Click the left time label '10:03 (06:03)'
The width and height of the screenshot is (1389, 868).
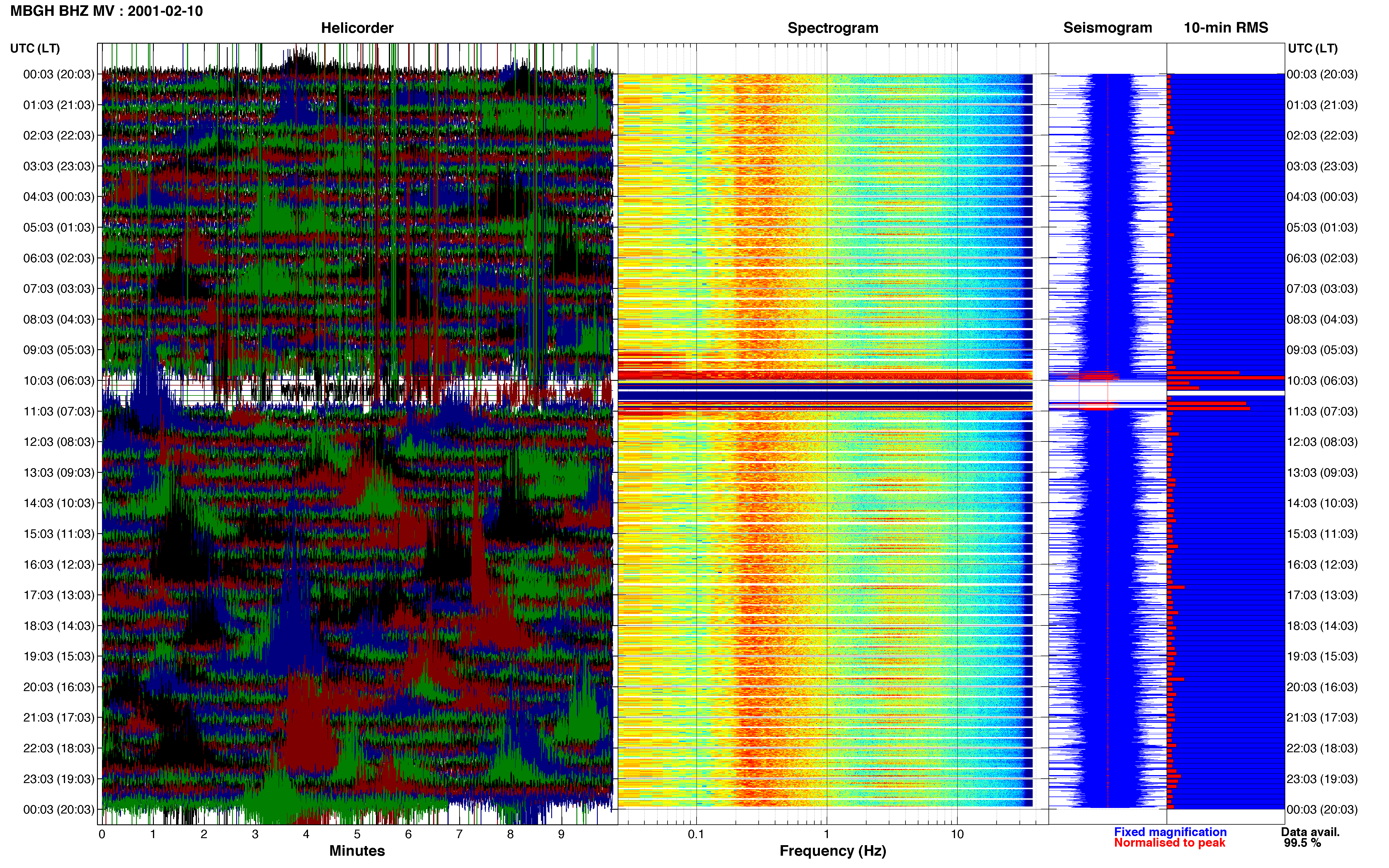[x=59, y=381]
